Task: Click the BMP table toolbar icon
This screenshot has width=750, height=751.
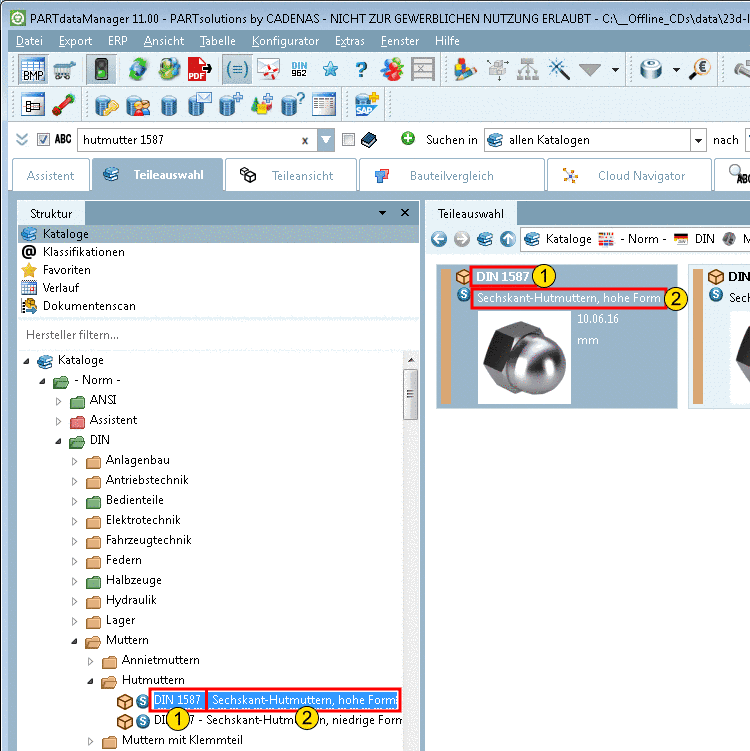Action: pos(33,69)
